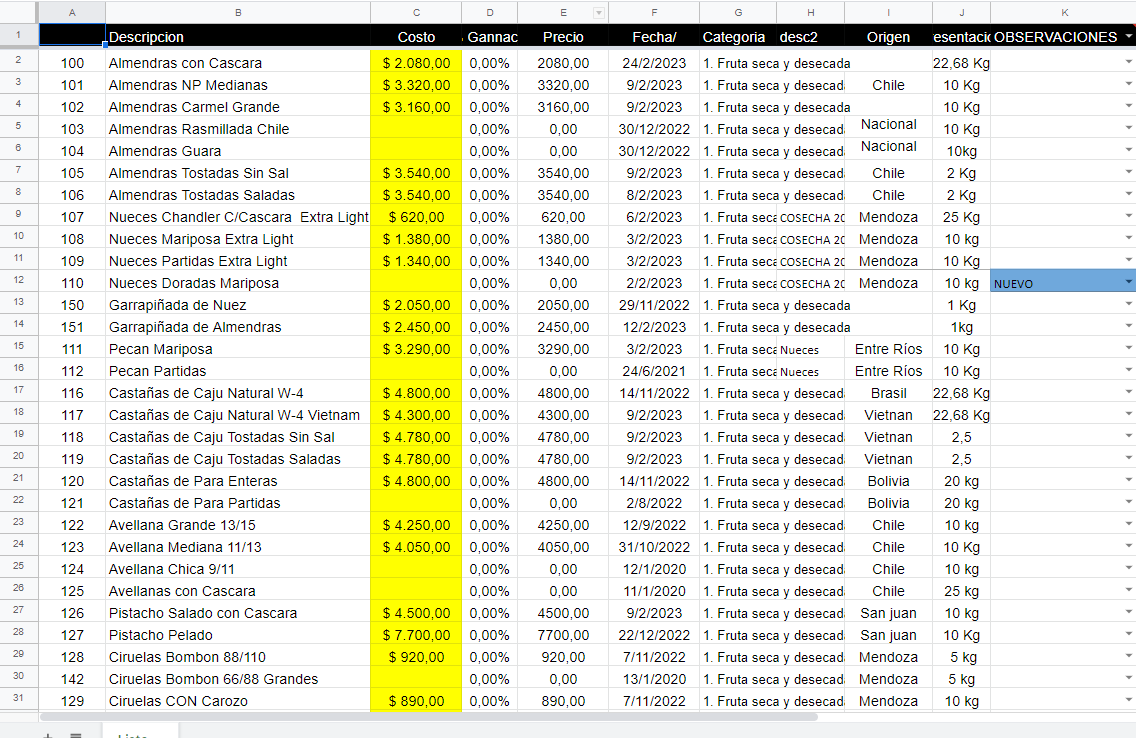This screenshot has height=738, width=1136.
Task: Select cost cell $ 7.700,00
Action: [x=416, y=634]
